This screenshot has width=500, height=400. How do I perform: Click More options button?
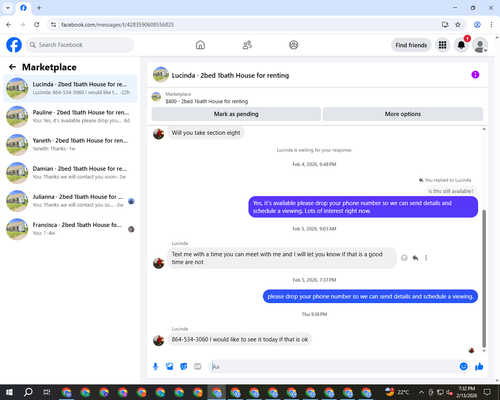pos(403,114)
